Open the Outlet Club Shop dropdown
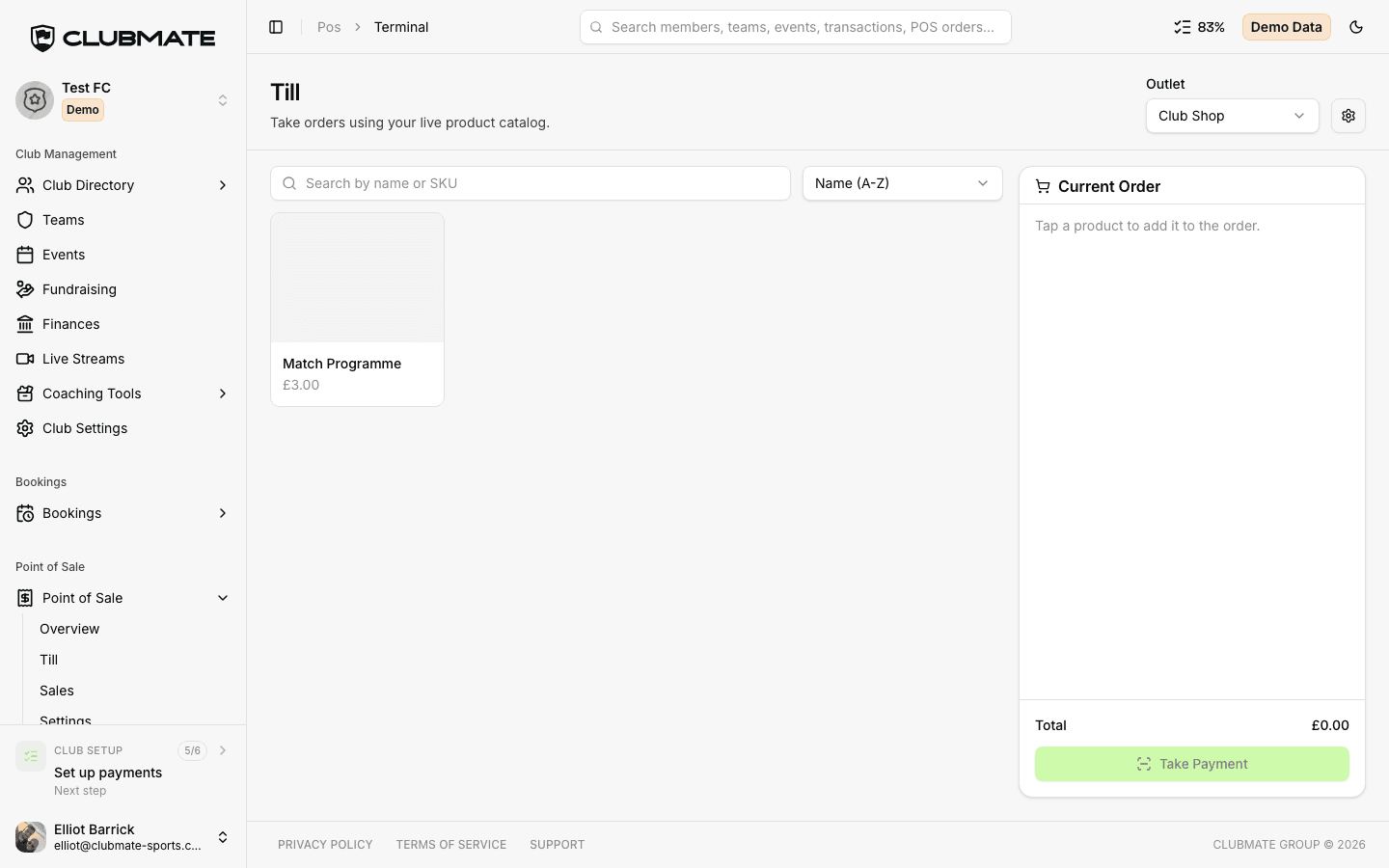The image size is (1389, 868). (1232, 116)
